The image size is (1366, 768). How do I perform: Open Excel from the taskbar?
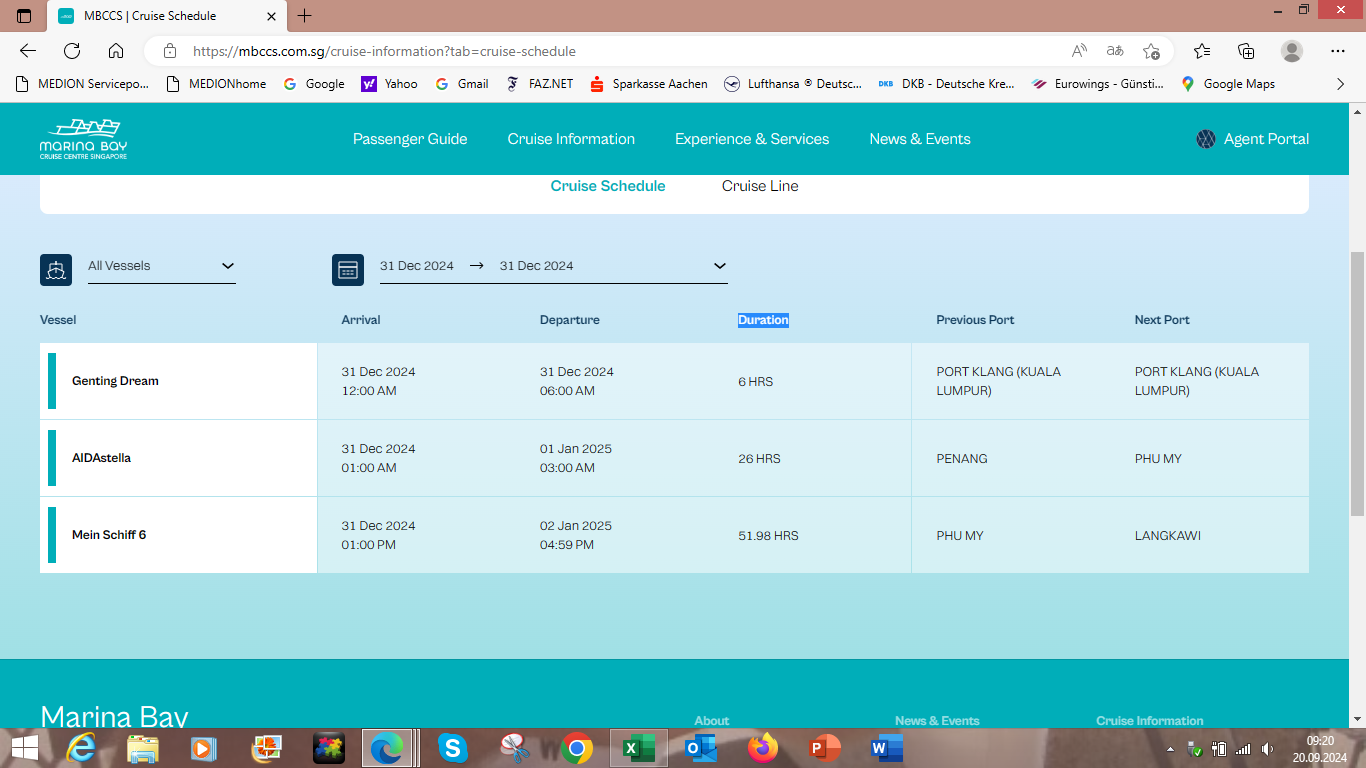click(x=638, y=748)
